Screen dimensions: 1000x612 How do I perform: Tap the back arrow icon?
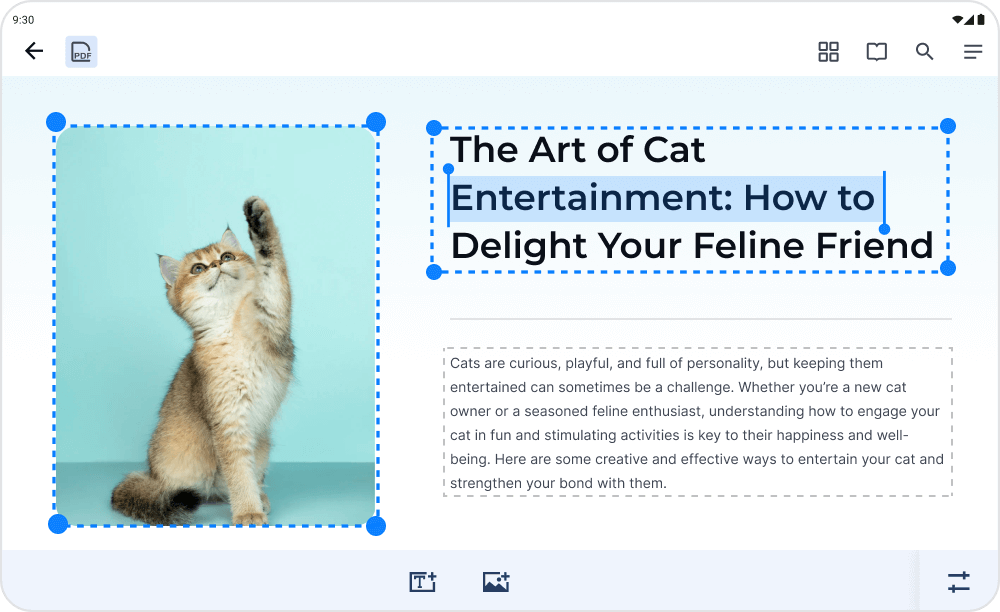click(x=34, y=52)
